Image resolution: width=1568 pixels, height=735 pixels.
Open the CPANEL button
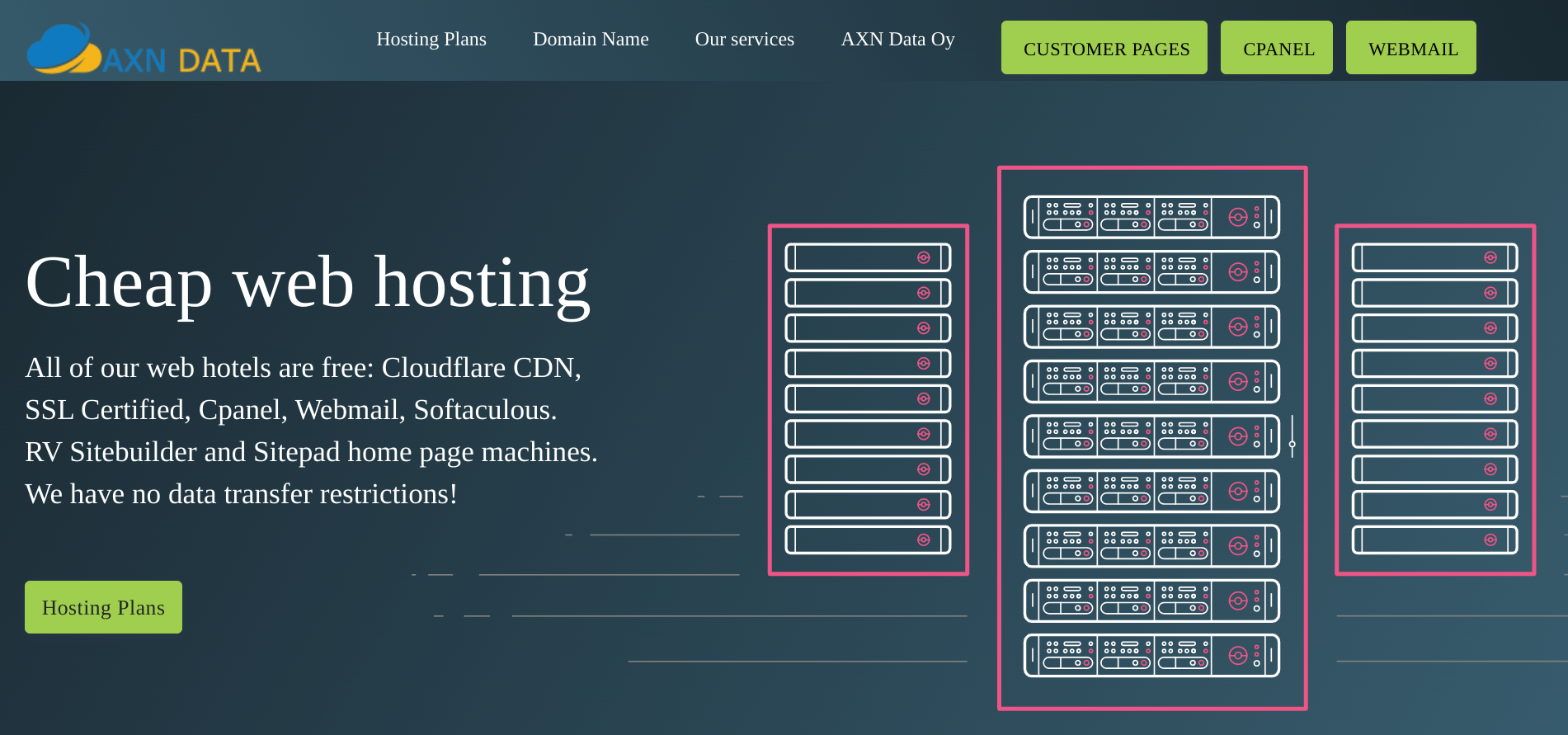(x=1277, y=48)
